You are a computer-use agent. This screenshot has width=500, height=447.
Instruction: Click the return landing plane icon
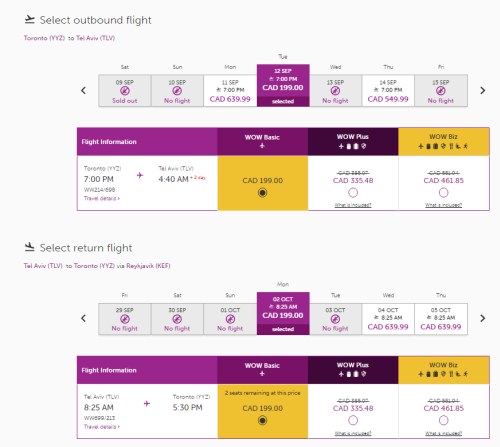(29, 247)
